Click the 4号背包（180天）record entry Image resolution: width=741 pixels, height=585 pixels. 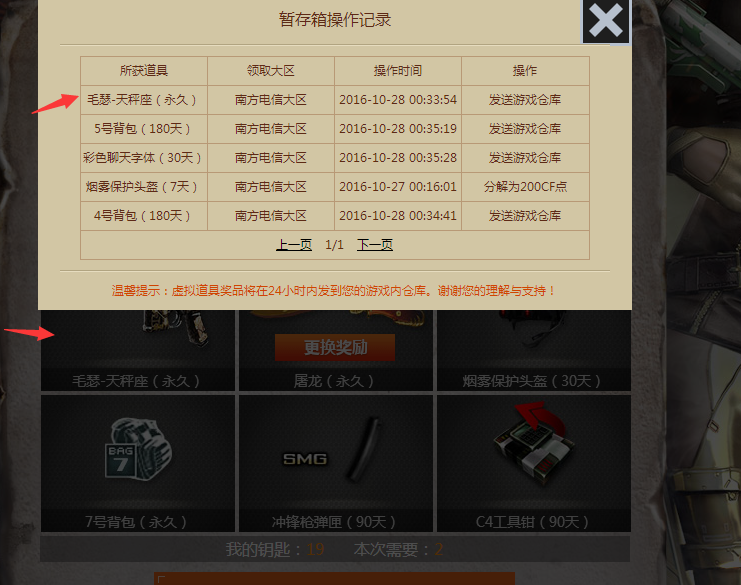click(x=142, y=216)
